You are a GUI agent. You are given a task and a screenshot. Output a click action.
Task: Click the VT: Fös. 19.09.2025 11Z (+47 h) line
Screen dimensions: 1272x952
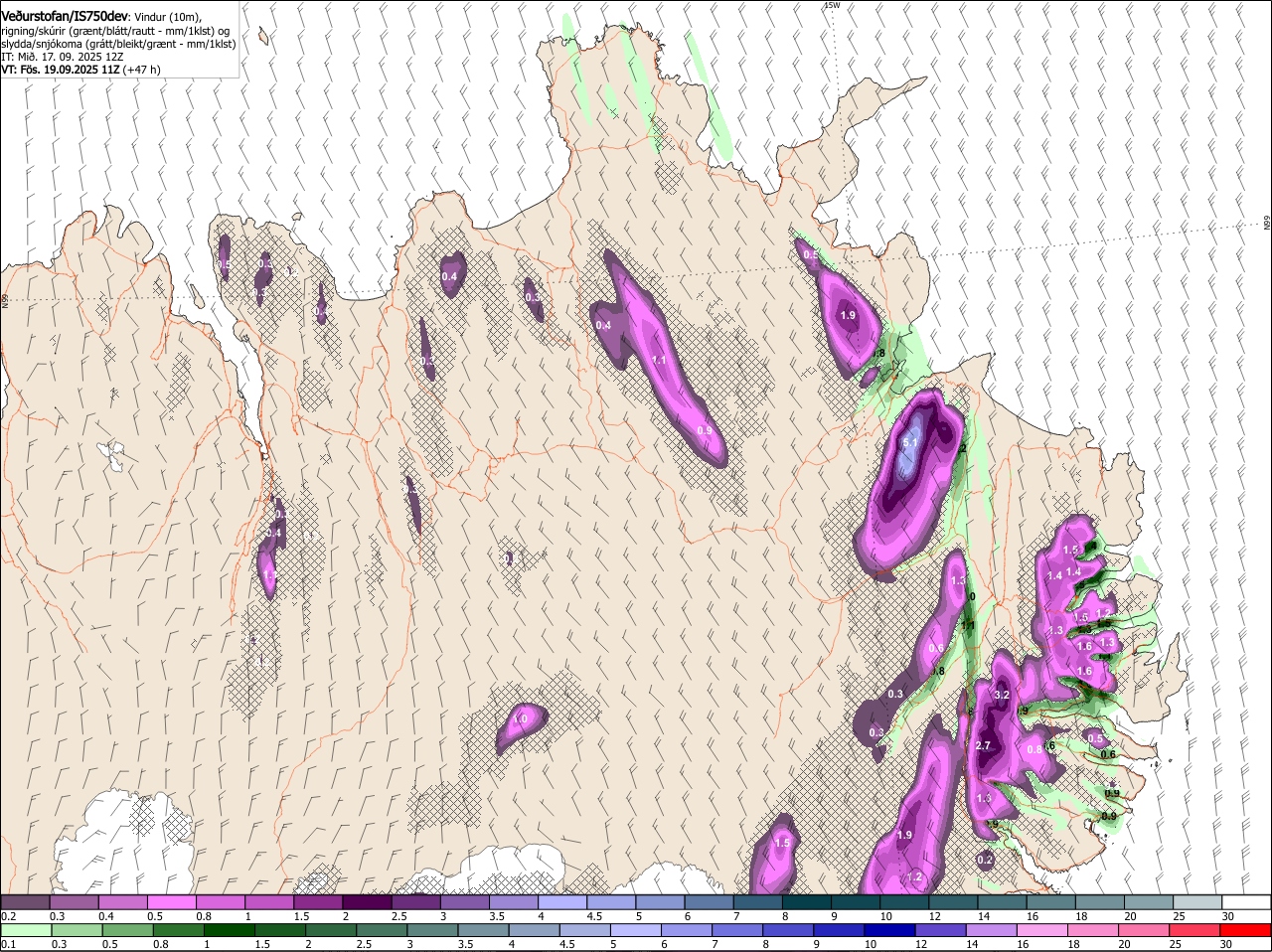click(80, 70)
